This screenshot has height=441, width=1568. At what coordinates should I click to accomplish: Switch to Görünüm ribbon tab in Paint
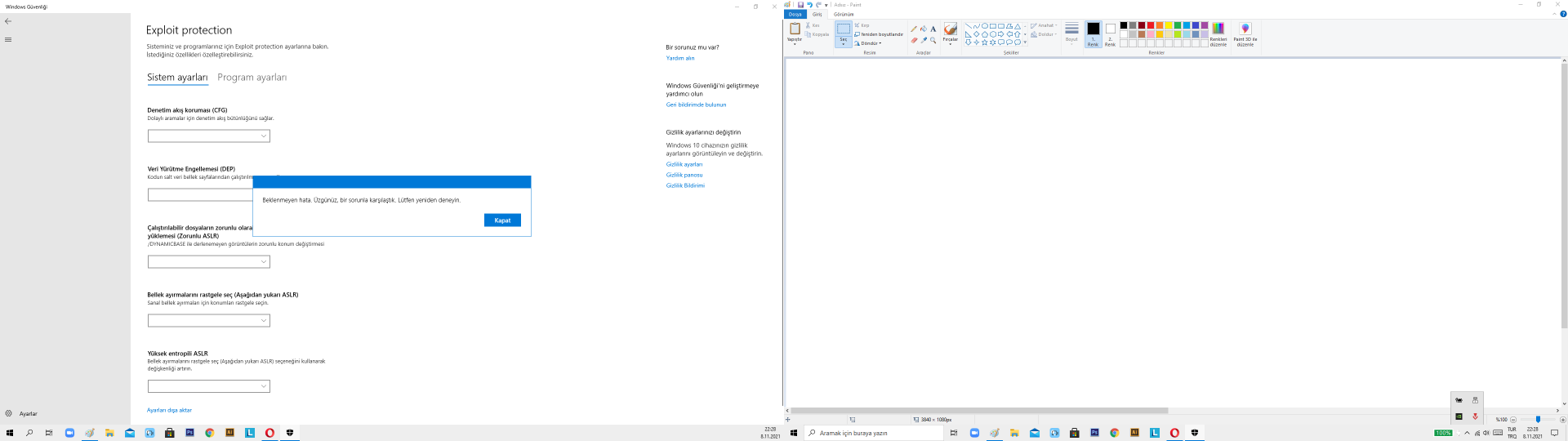click(844, 14)
